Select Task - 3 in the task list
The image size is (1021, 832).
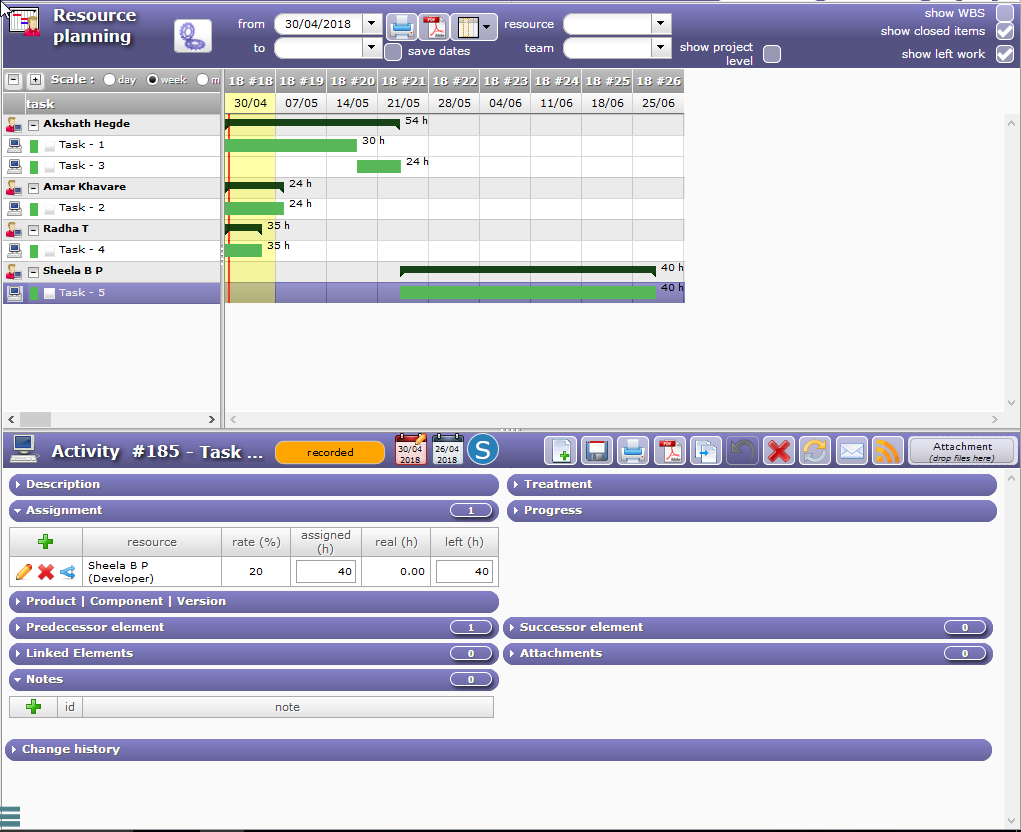point(81,166)
